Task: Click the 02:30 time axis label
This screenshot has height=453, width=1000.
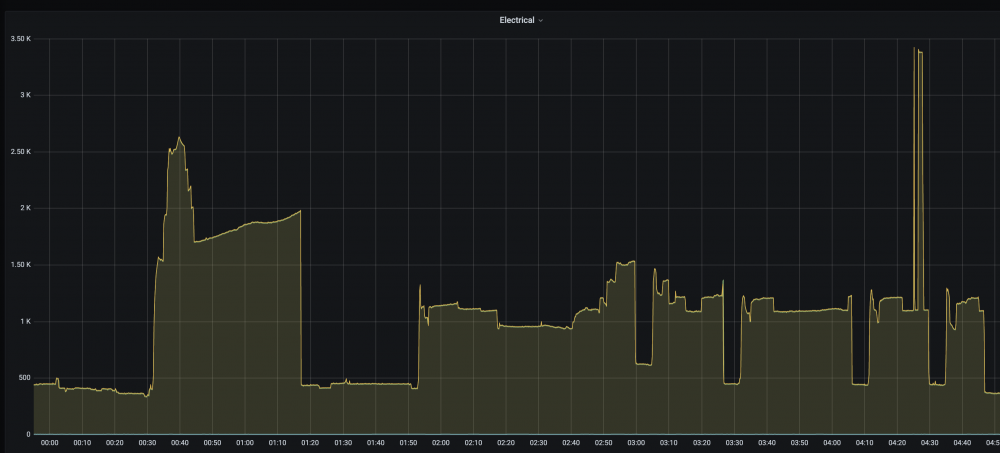Action: (538, 443)
